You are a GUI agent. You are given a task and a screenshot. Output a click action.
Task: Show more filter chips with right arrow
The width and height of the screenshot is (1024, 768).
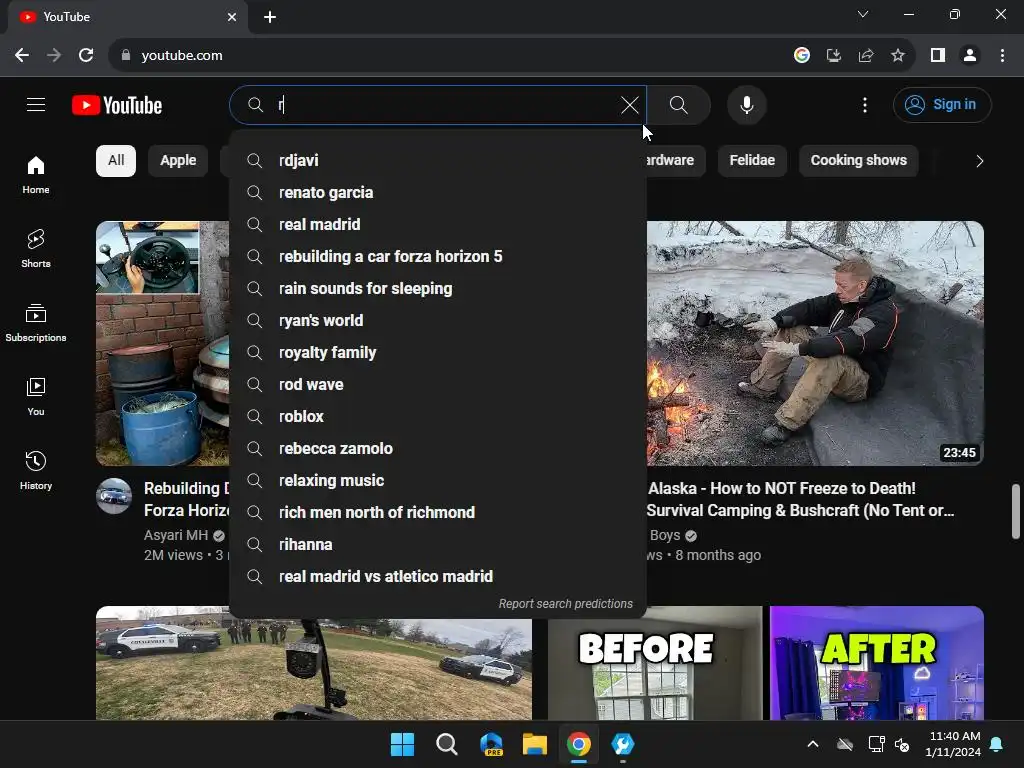pyautogui.click(x=979, y=161)
